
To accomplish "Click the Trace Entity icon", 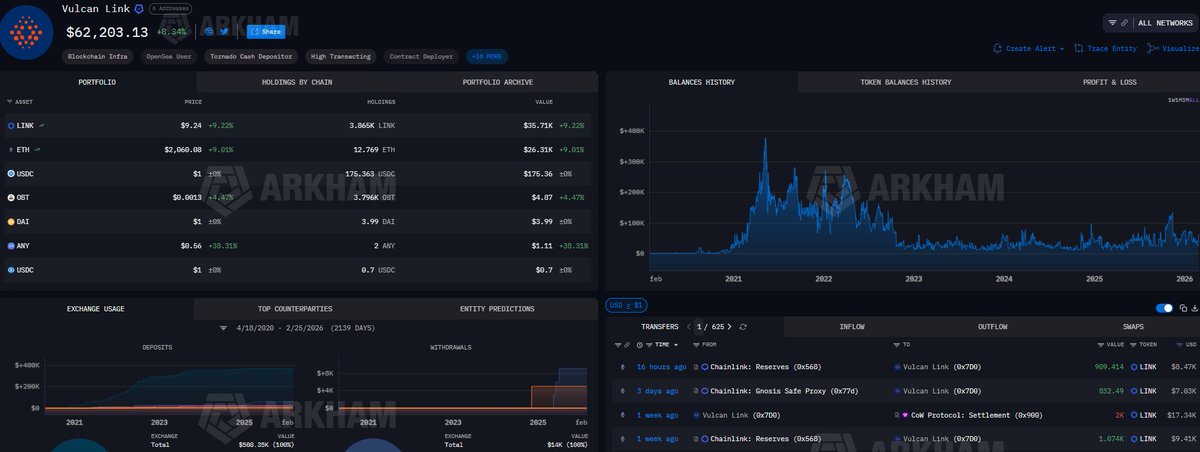I will (1077, 48).
